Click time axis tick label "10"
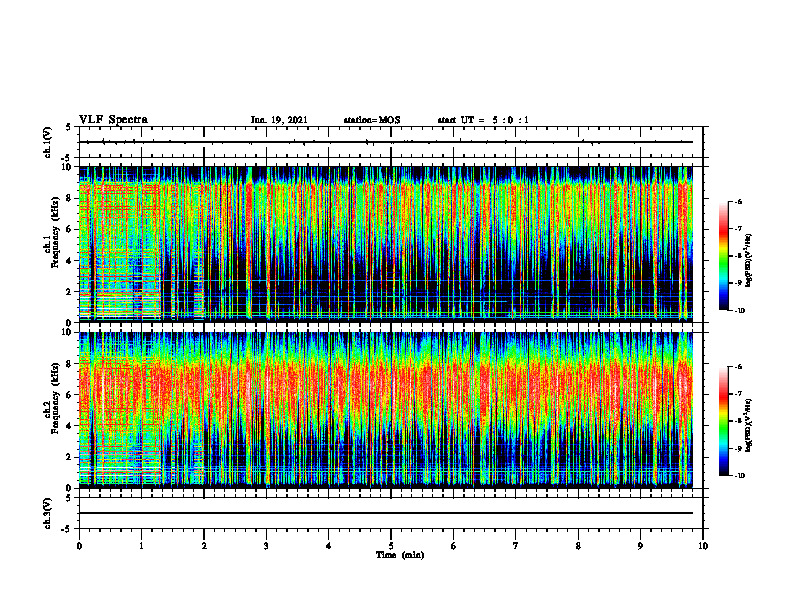This screenshot has width=792, height=612. pyautogui.click(x=703, y=546)
